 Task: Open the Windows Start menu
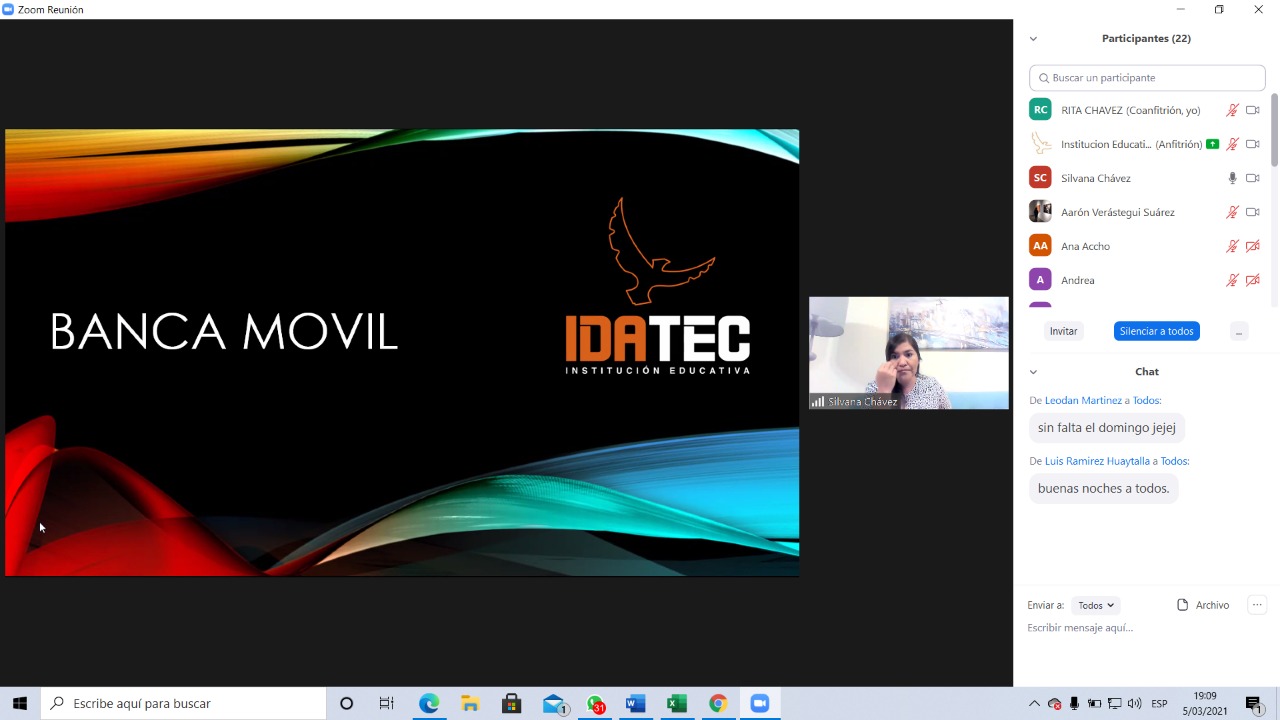[20, 704]
